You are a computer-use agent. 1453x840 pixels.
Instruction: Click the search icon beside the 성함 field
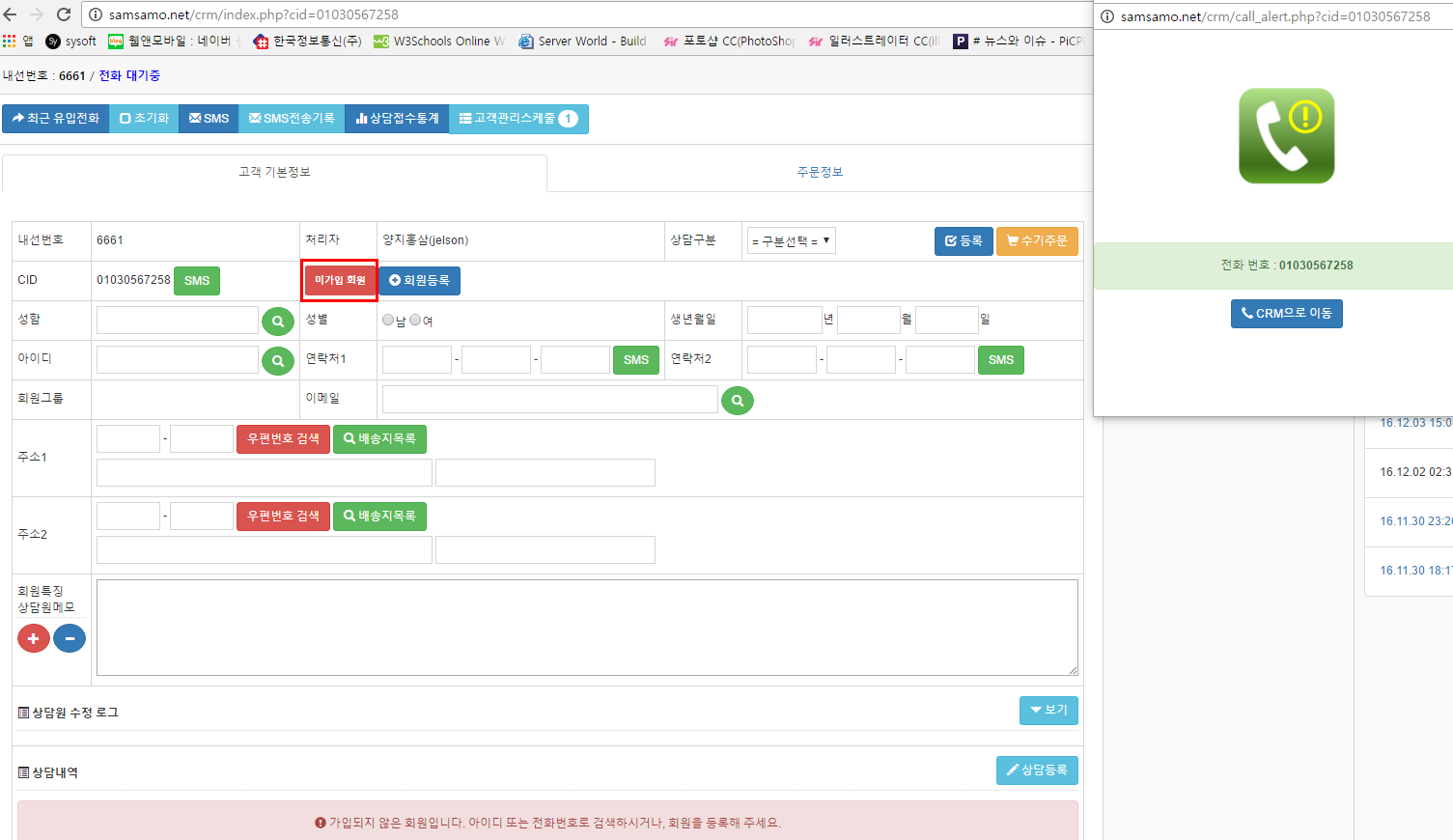277,321
